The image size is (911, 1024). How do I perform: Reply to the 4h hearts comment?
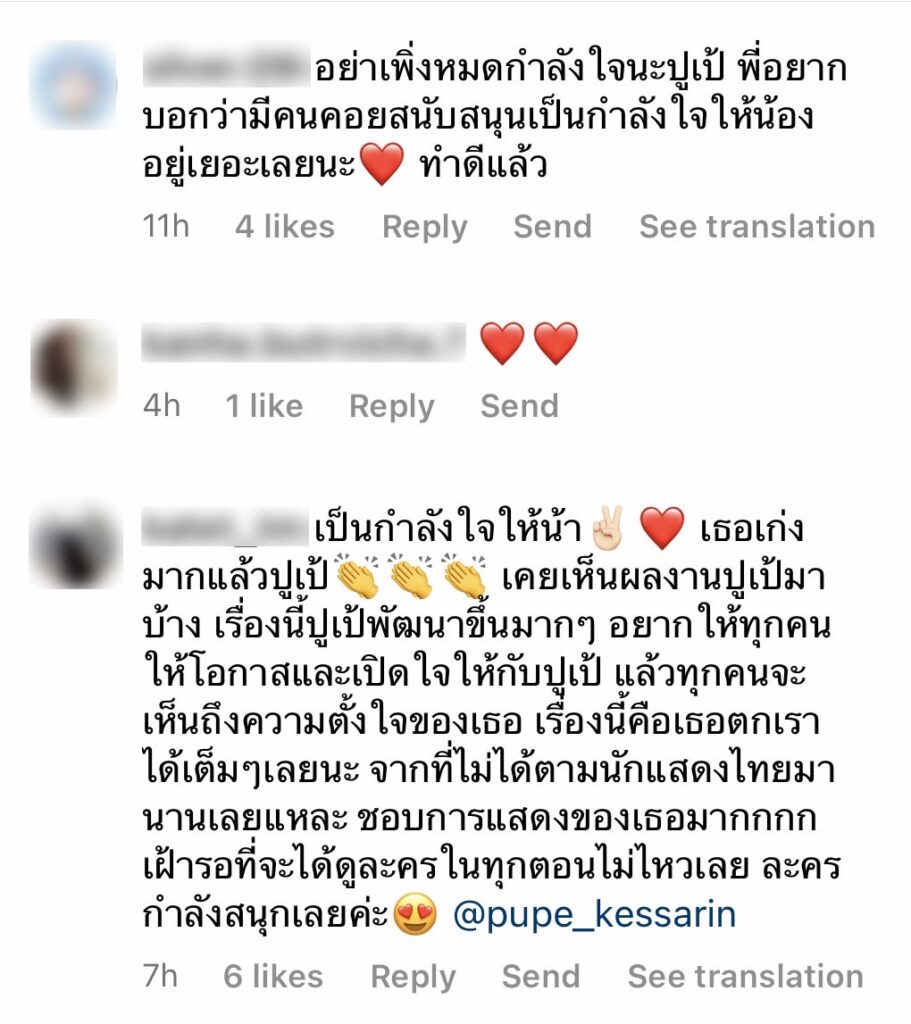point(392,407)
